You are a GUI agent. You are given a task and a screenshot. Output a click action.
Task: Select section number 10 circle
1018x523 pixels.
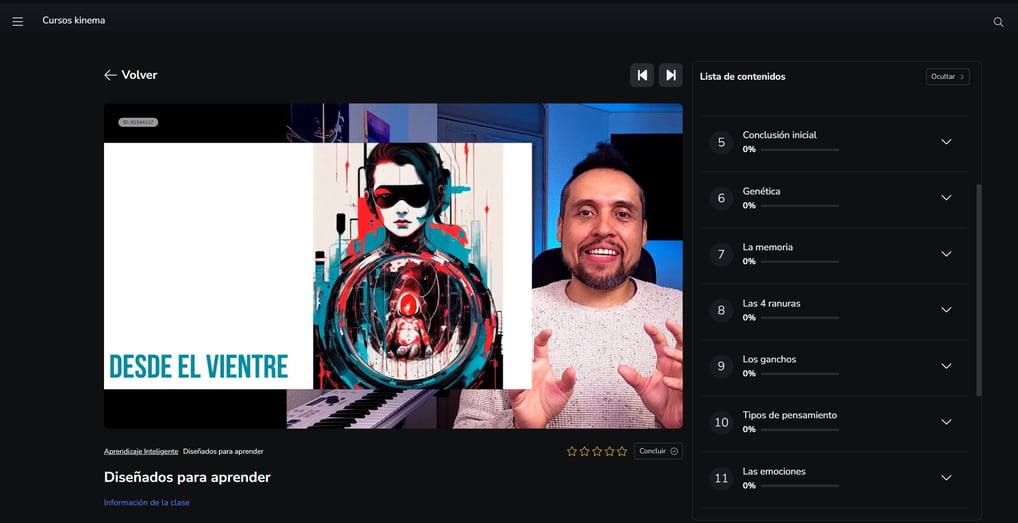pyautogui.click(x=721, y=422)
